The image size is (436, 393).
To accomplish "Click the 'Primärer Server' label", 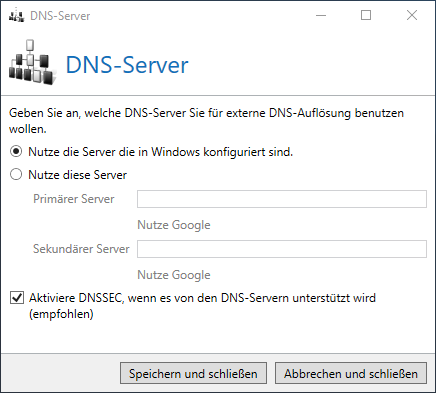I will (74, 199).
